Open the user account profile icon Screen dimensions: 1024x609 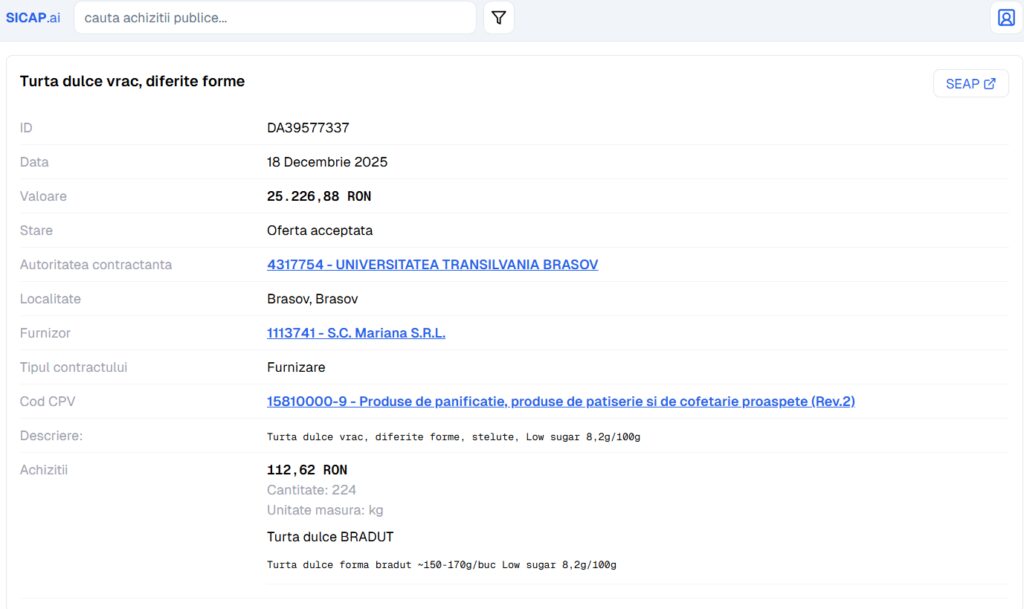point(1006,18)
